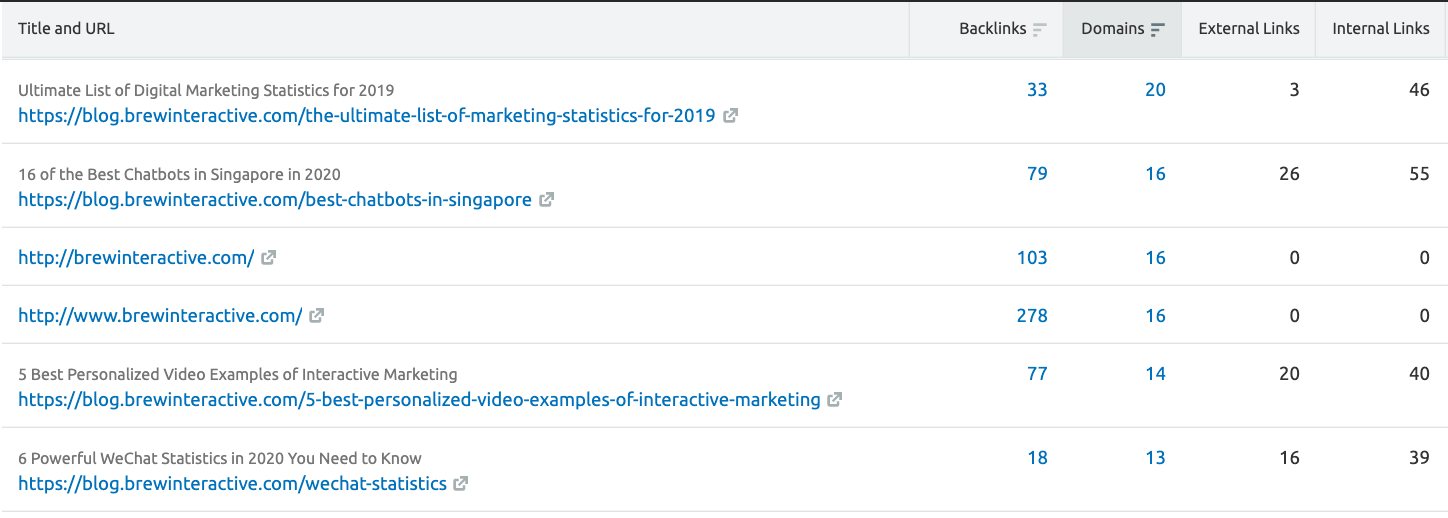Click the Title and URL column header
This screenshot has height=518, width=1448.
(x=66, y=29)
